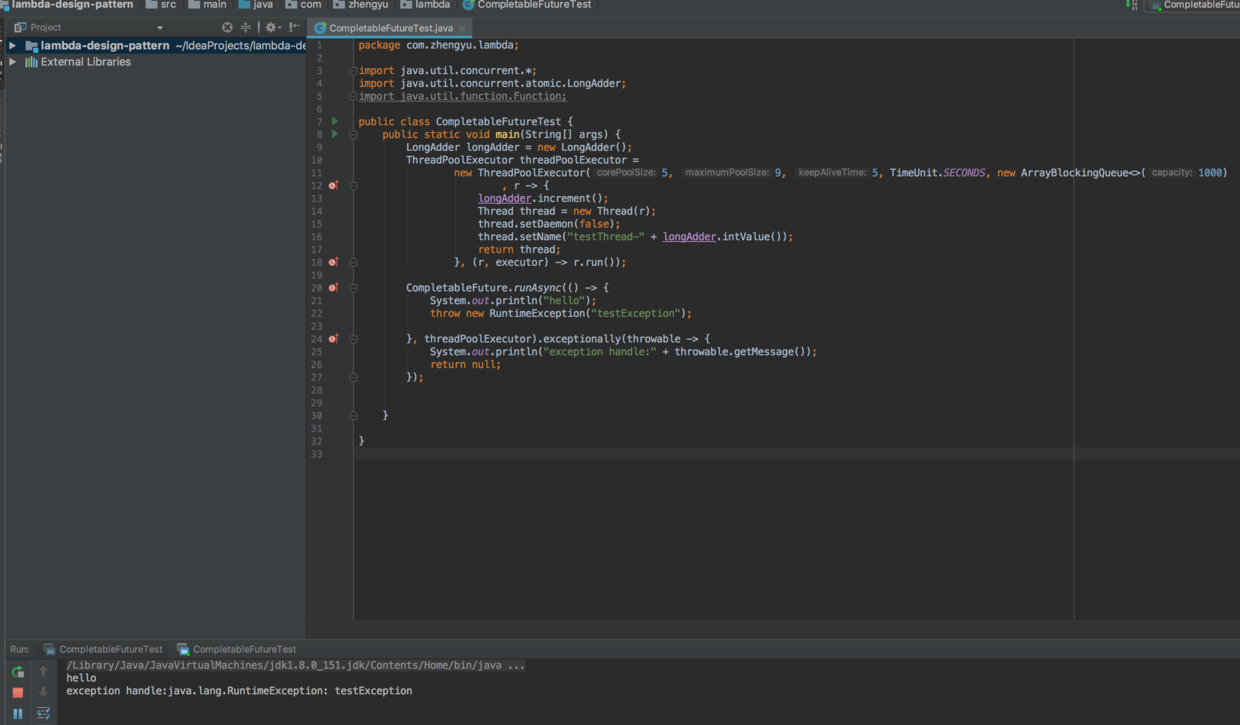
Task: Open Project panel settings gear
Action: pyautogui.click(x=271, y=28)
